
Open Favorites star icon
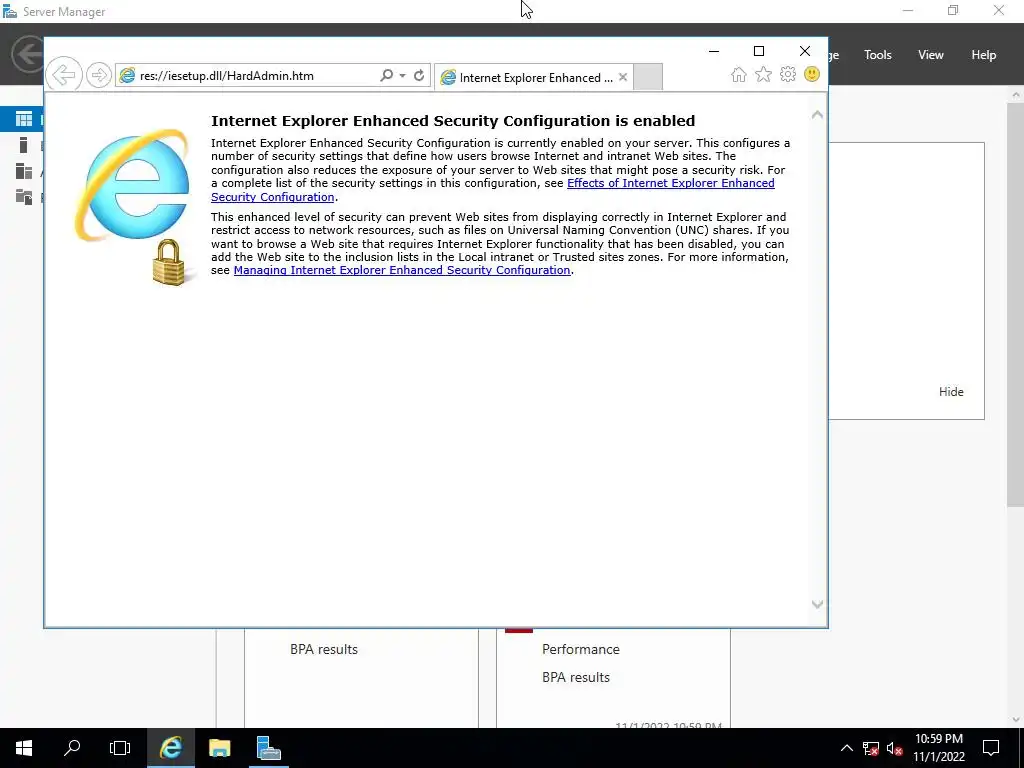763,74
